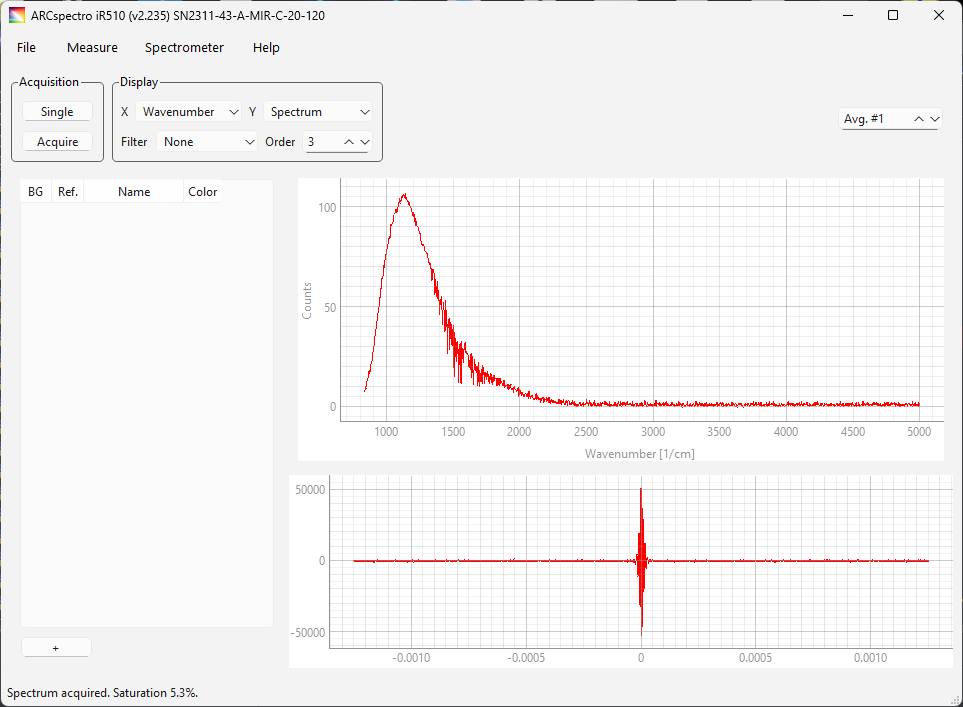Click the Color column header
The width and height of the screenshot is (963, 707).
pyautogui.click(x=202, y=192)
